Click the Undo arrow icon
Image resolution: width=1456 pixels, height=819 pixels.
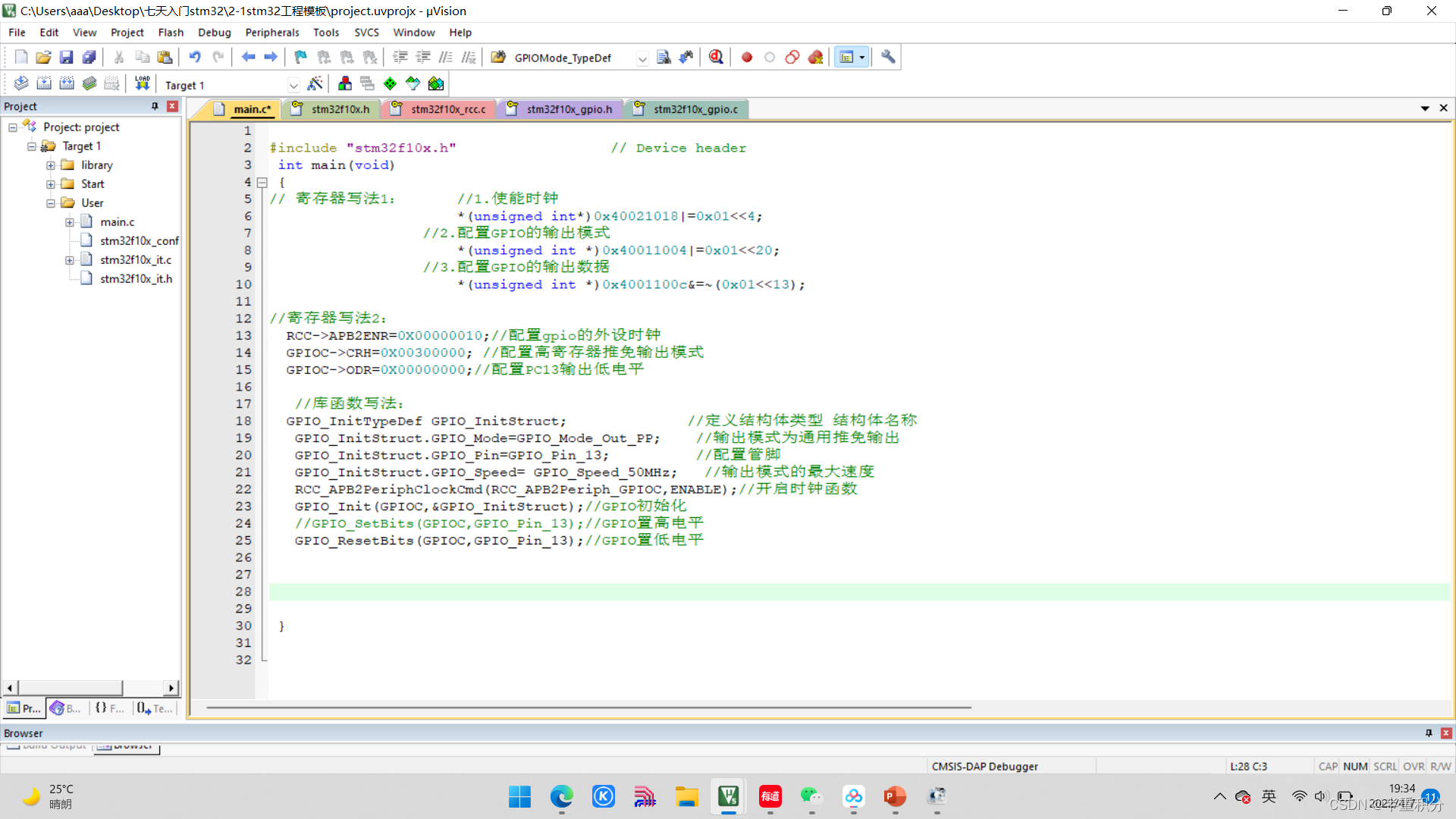[x=195, y=57]
